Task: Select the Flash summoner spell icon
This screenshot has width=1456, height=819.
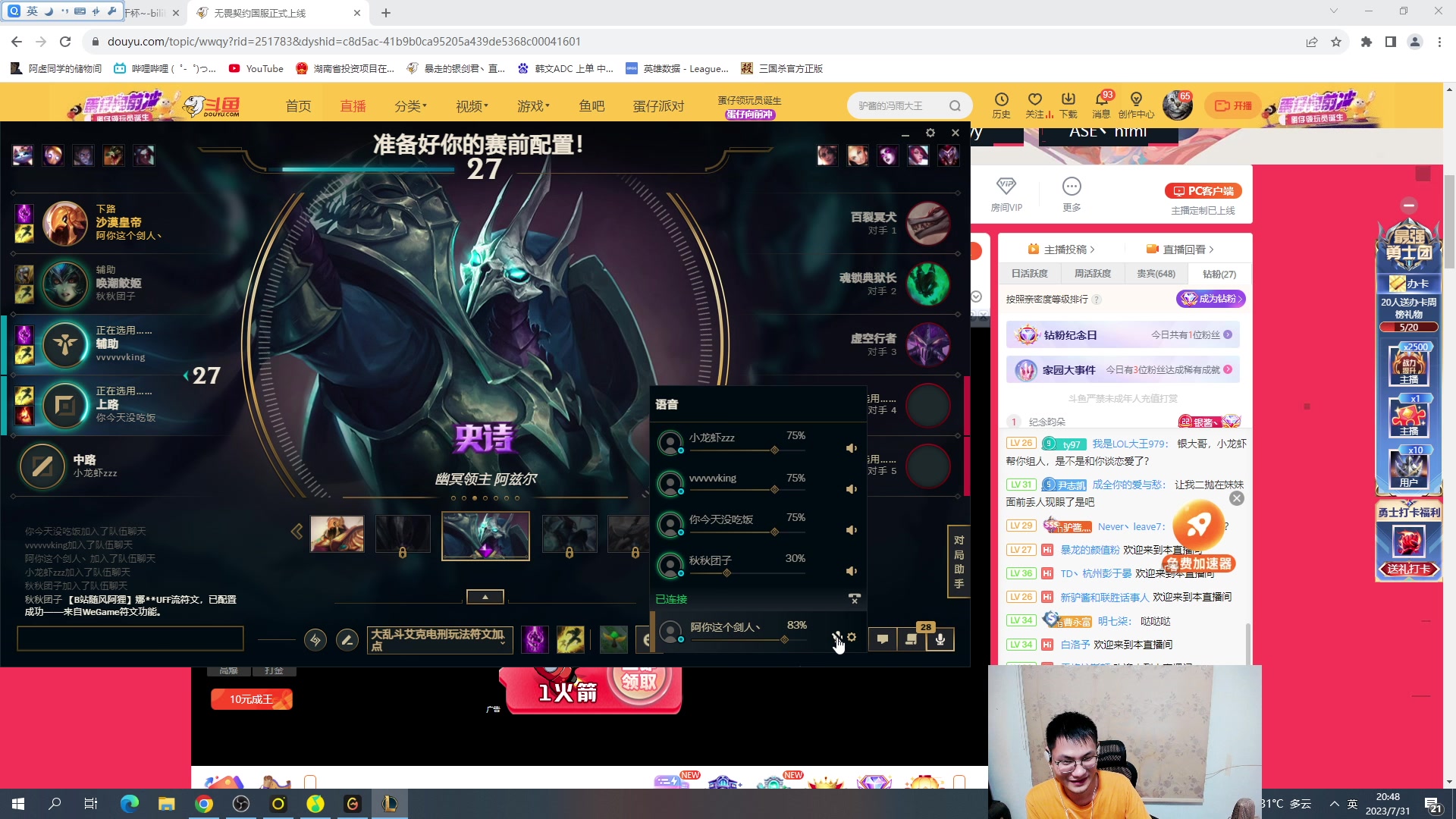Action: tap(570, 640)
